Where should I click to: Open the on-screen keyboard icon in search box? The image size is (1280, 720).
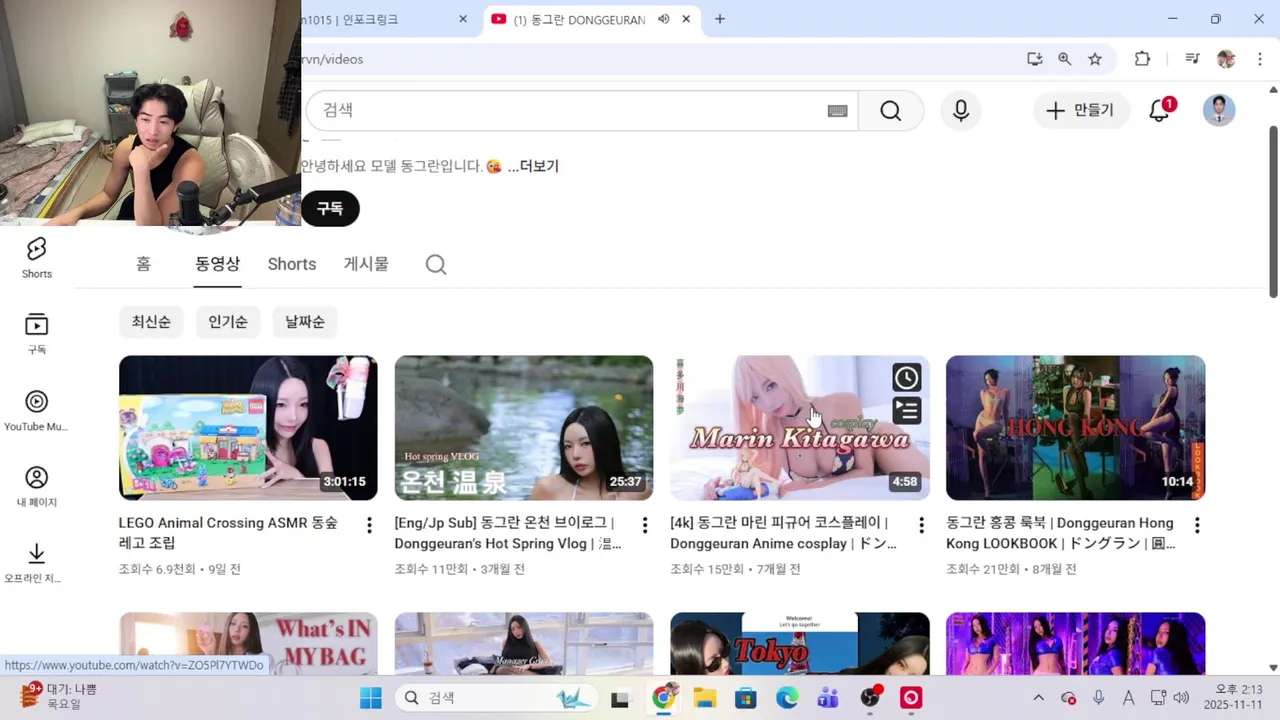(838, 111)
